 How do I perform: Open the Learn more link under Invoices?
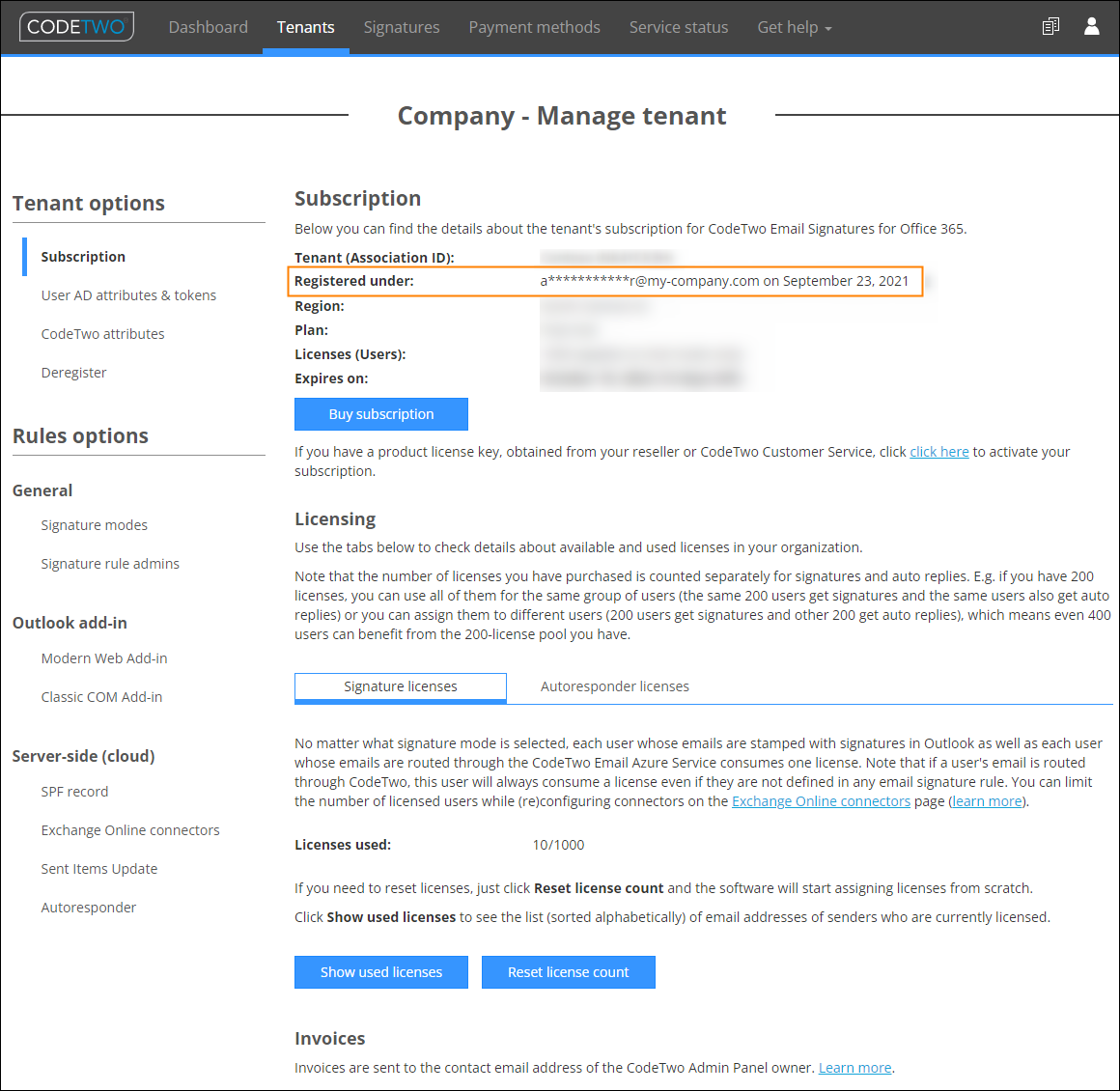855,1068
